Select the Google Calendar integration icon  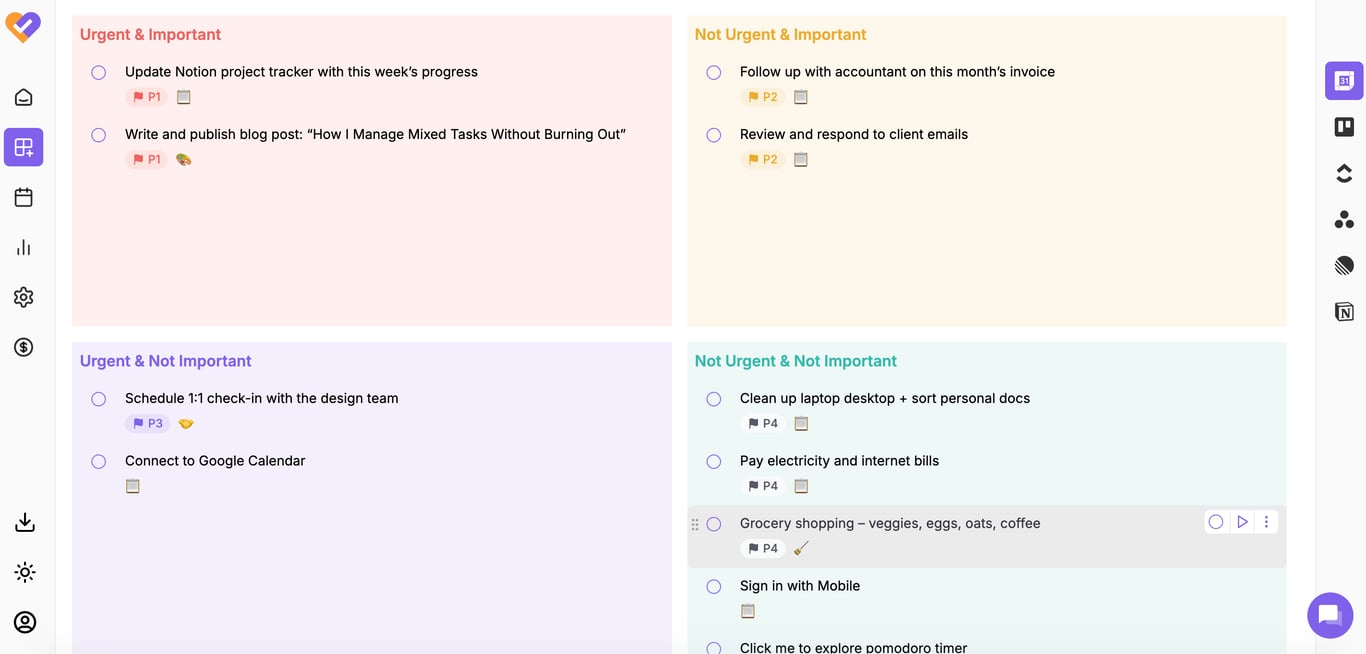click(1344, 80)
